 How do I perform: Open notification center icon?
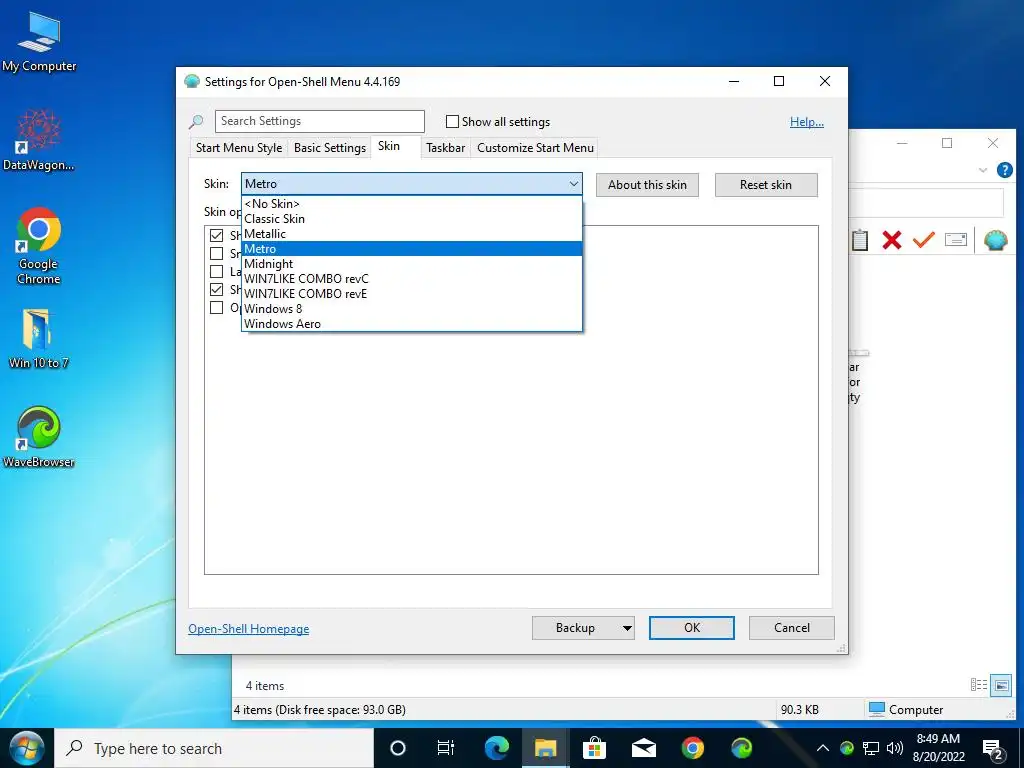(993, 749)
